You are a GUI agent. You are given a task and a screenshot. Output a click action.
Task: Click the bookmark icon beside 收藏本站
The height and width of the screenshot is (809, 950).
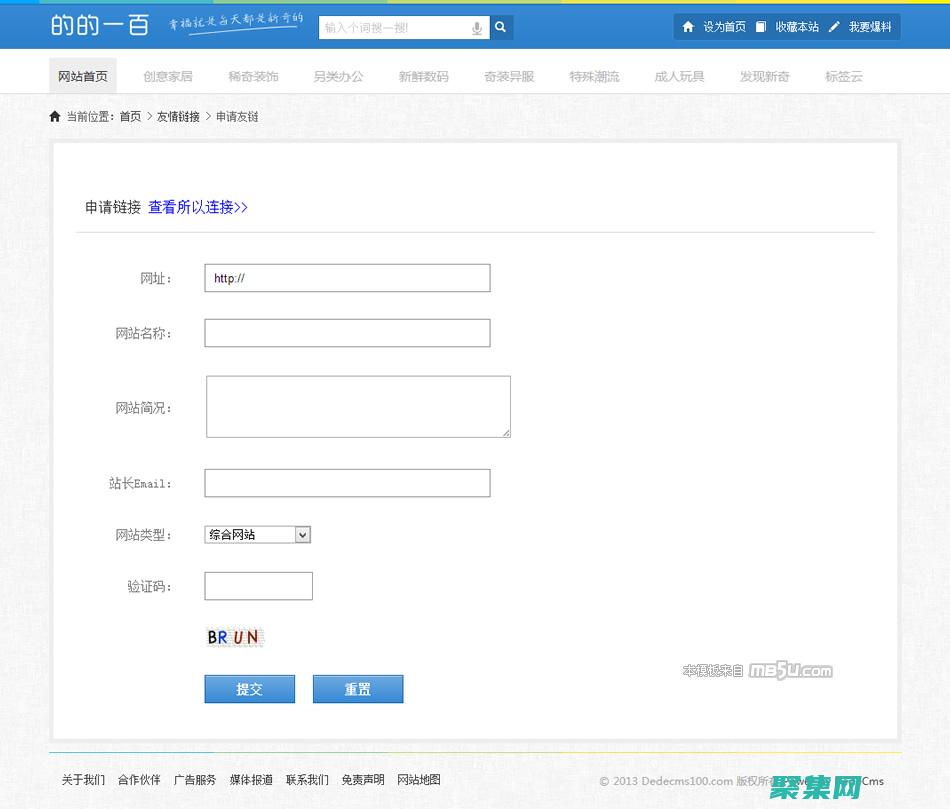point(761,27)
